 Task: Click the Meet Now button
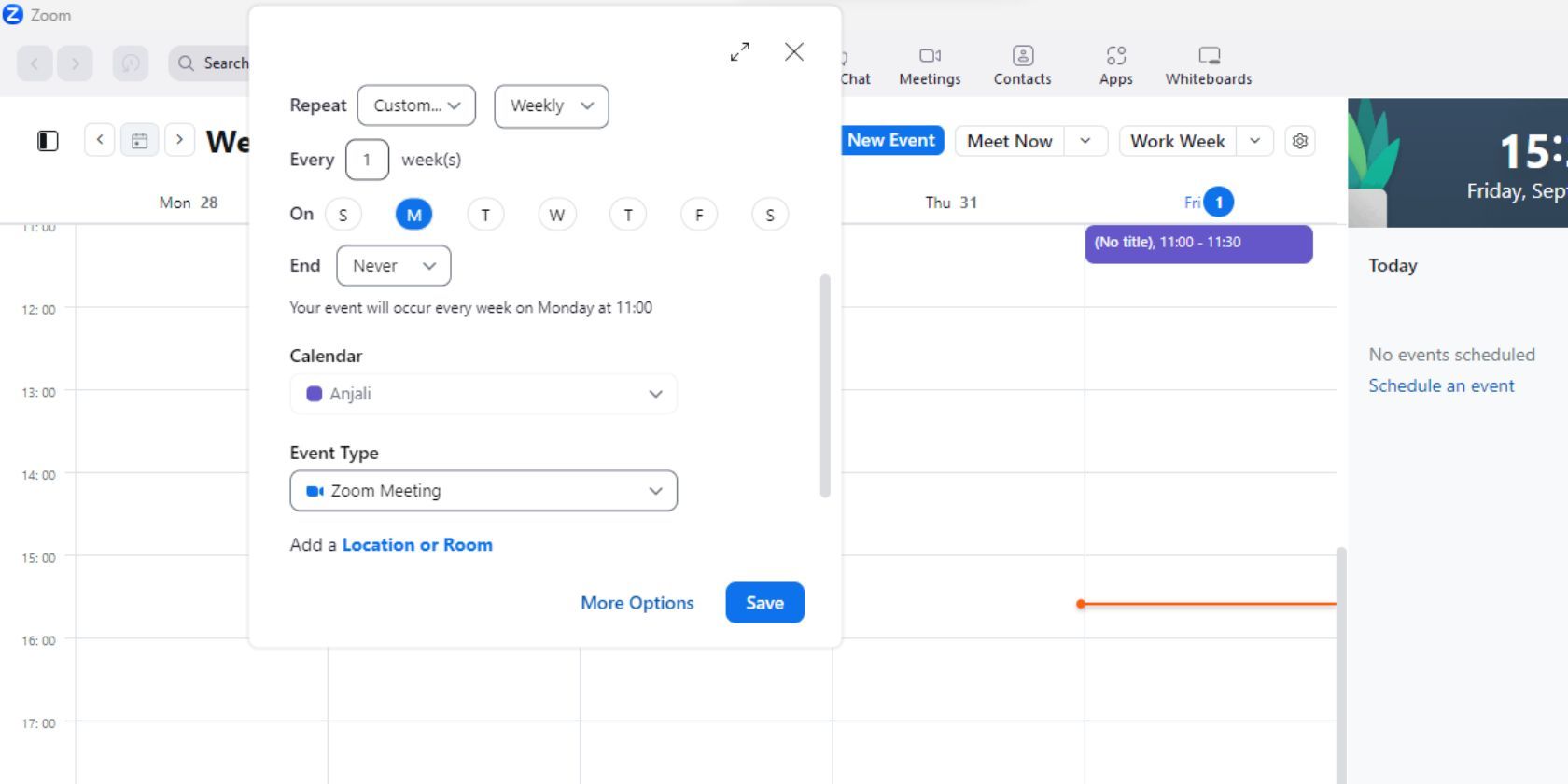[x=1010, y=141]
